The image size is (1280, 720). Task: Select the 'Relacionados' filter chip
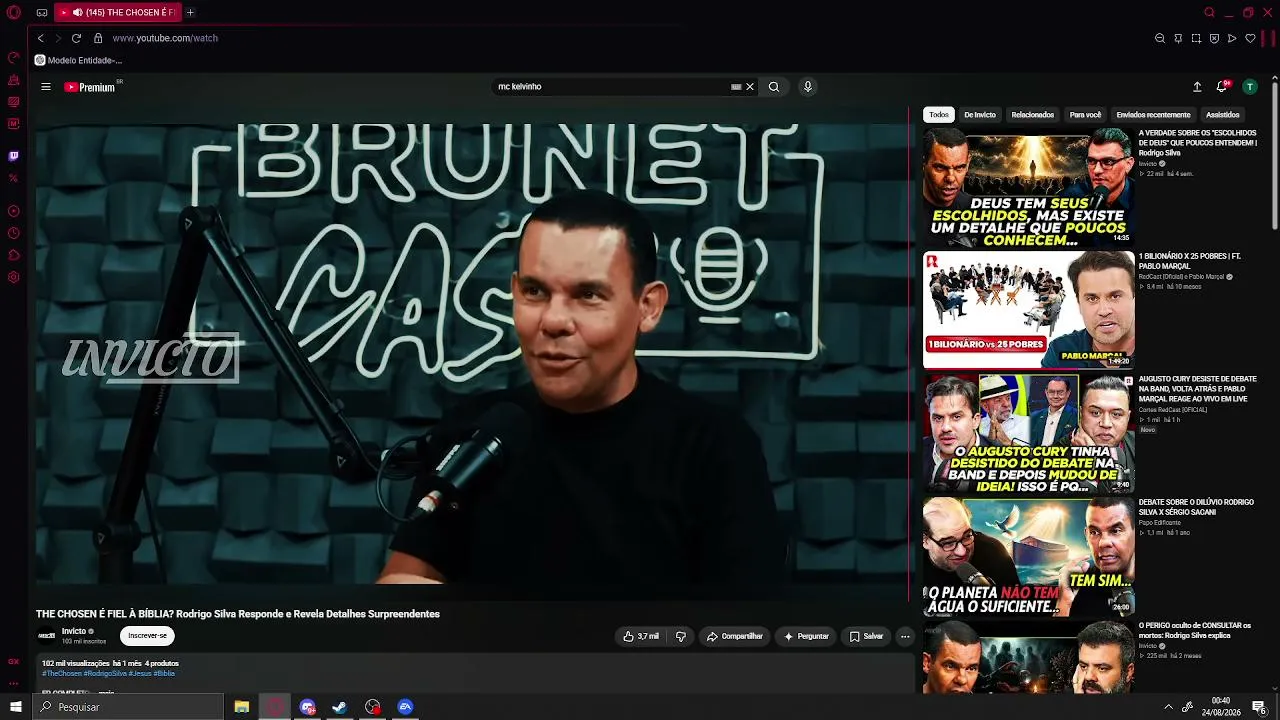(x=1033, y=115)
